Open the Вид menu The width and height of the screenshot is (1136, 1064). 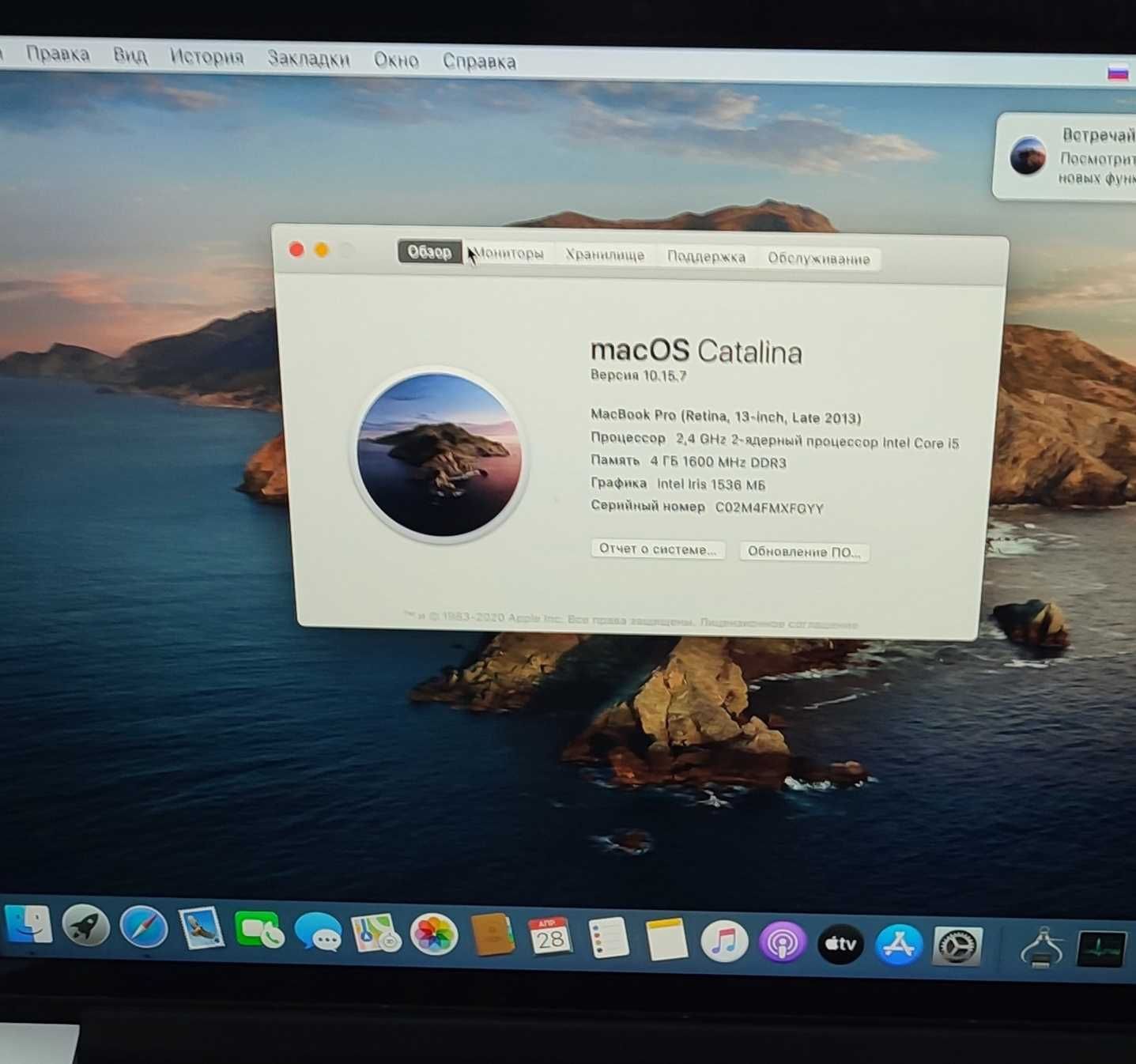pos(130,55)
